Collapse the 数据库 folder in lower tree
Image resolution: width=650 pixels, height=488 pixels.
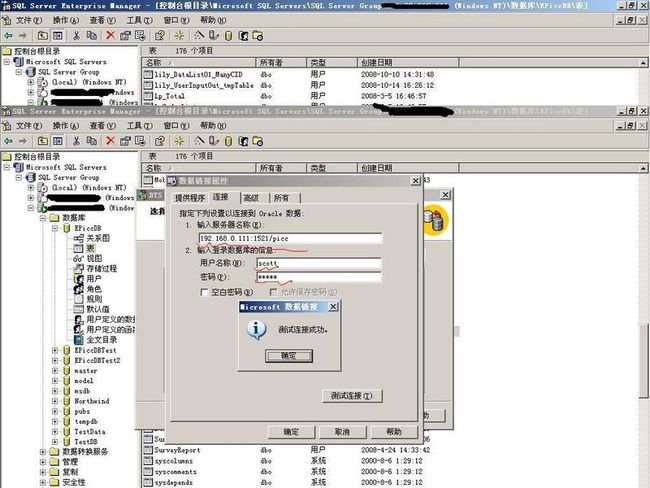pyautogui.click(x=43, y=218)
